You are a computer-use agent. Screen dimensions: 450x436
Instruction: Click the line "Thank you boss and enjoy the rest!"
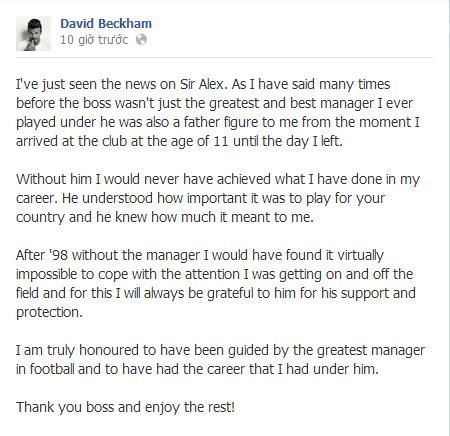125,407
